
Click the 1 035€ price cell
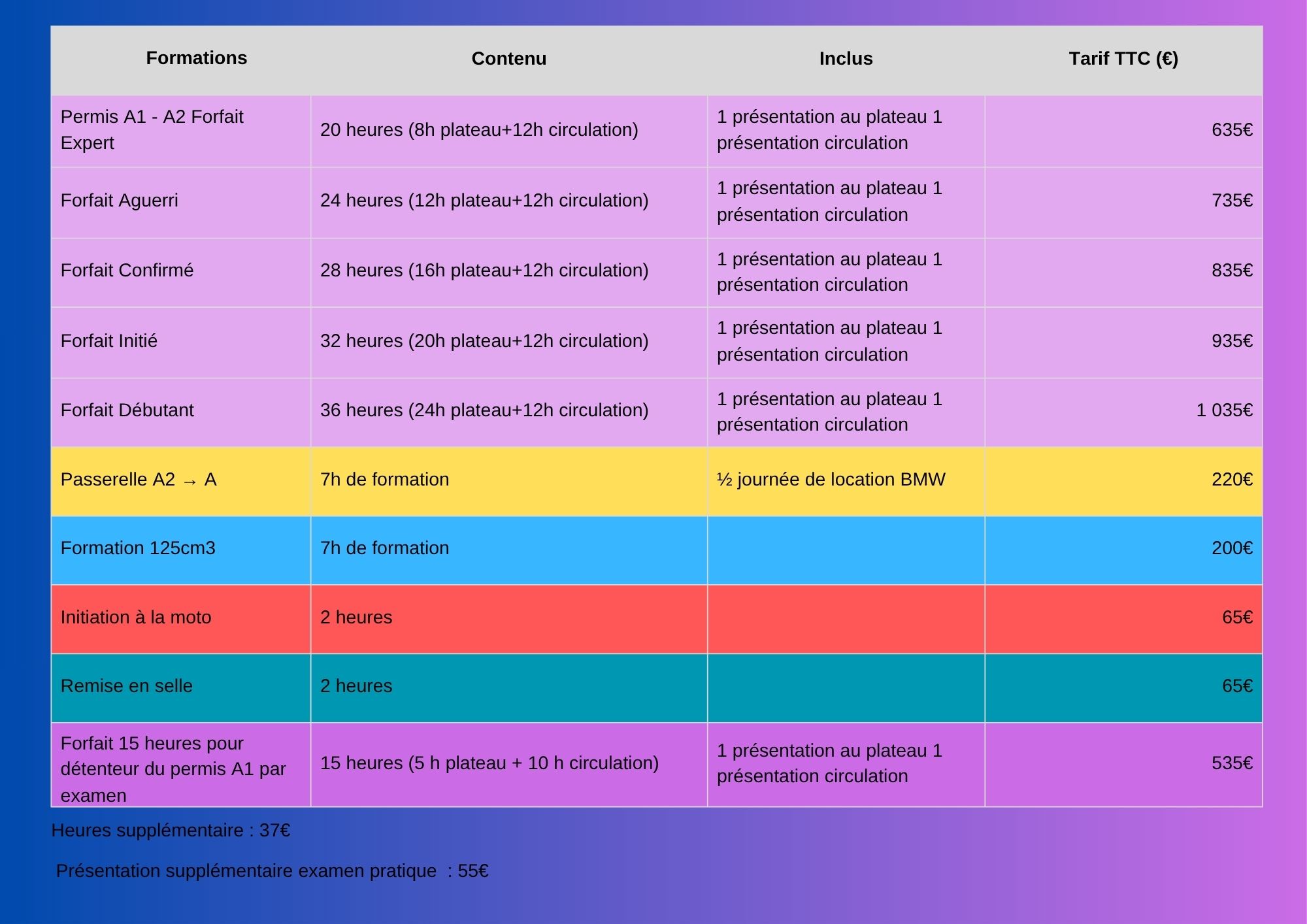[1223, 410]
